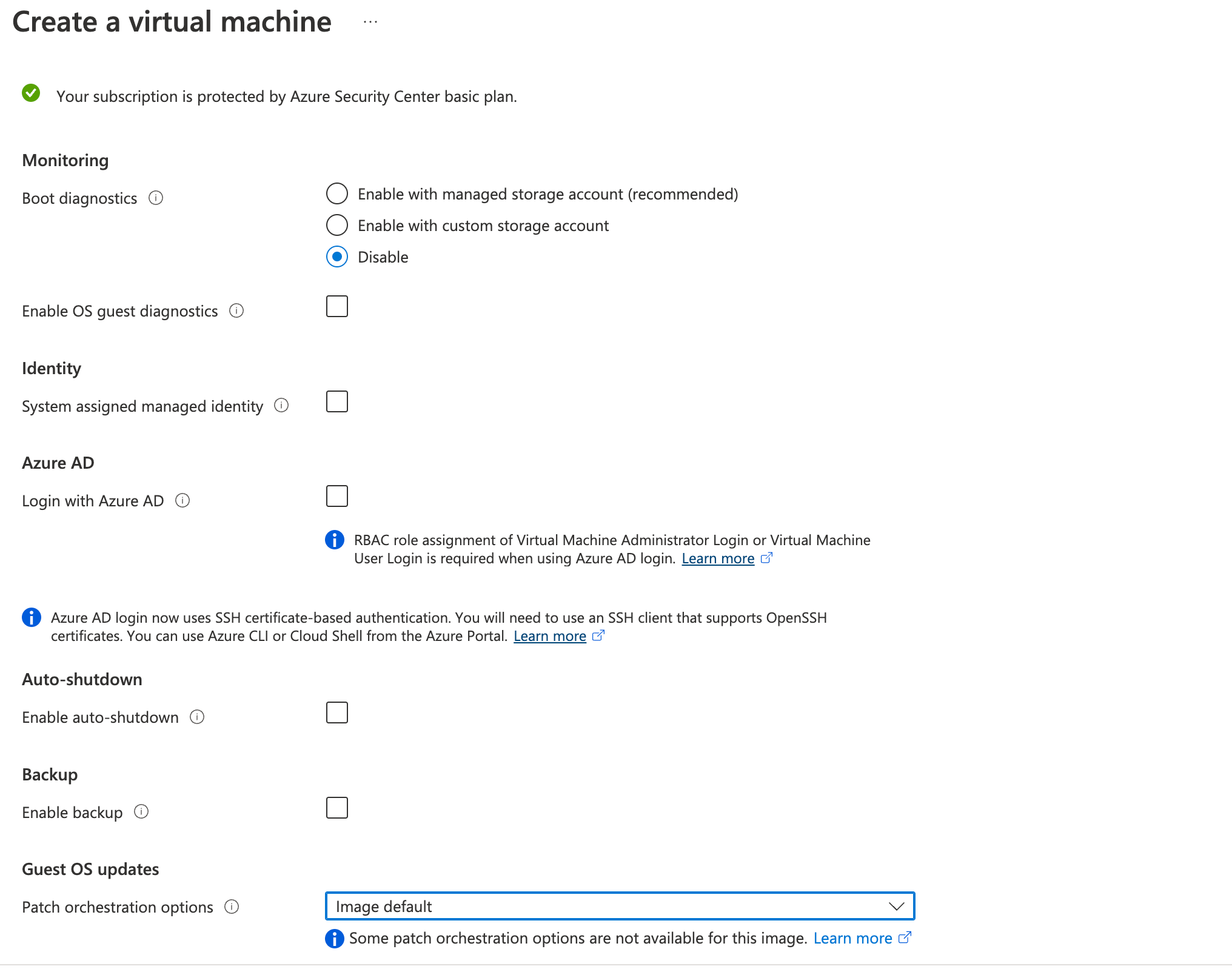Click the Enable auto-shutdown info icon
1232x969 pixels.
[x=197, y=717]
